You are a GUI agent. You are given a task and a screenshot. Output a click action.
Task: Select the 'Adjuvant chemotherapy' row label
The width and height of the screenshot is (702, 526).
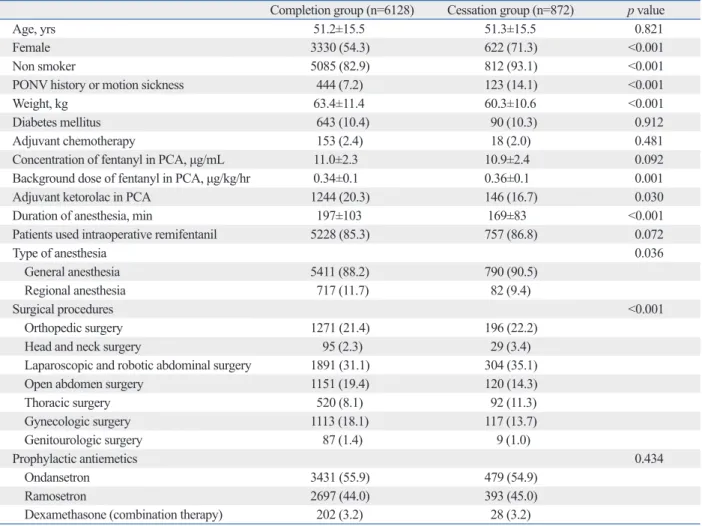click(74, 141)
